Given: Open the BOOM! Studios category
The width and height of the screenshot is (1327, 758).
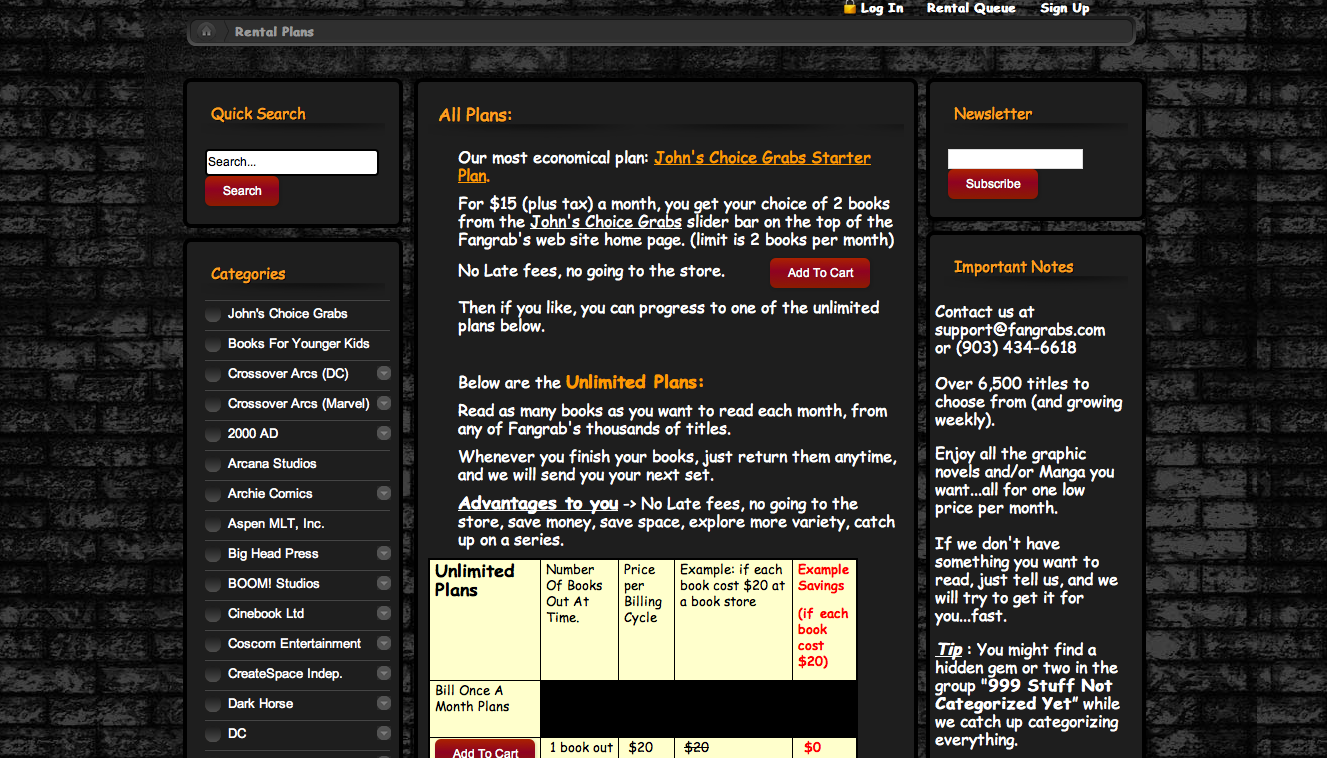Looking at the screenshot, I should pos(274,583).
